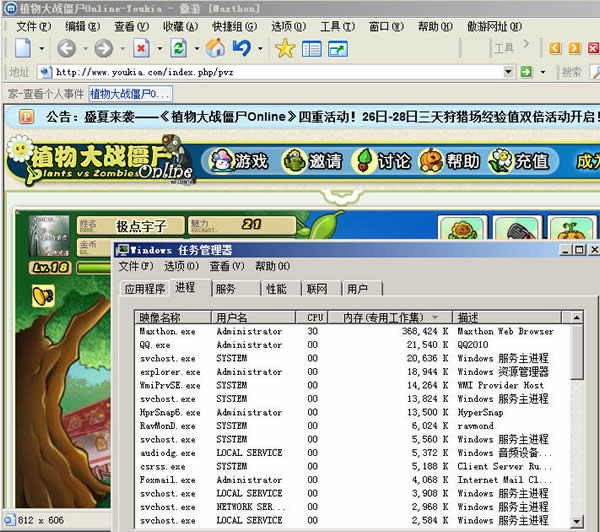Screen dimensions: 600x532
Task: Click the announcement P icon
Action: (26, 117)
